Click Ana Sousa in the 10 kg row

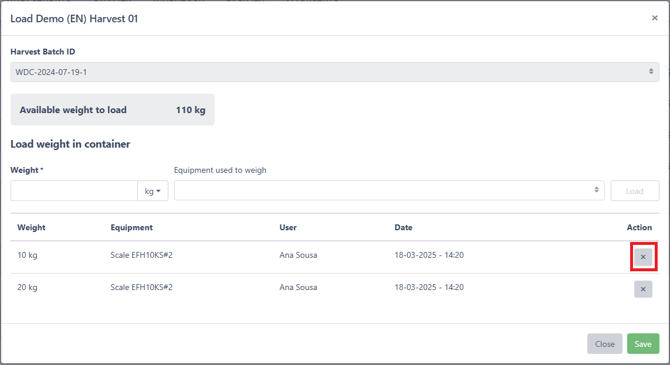pyautogui.click(x=298, y=255)
